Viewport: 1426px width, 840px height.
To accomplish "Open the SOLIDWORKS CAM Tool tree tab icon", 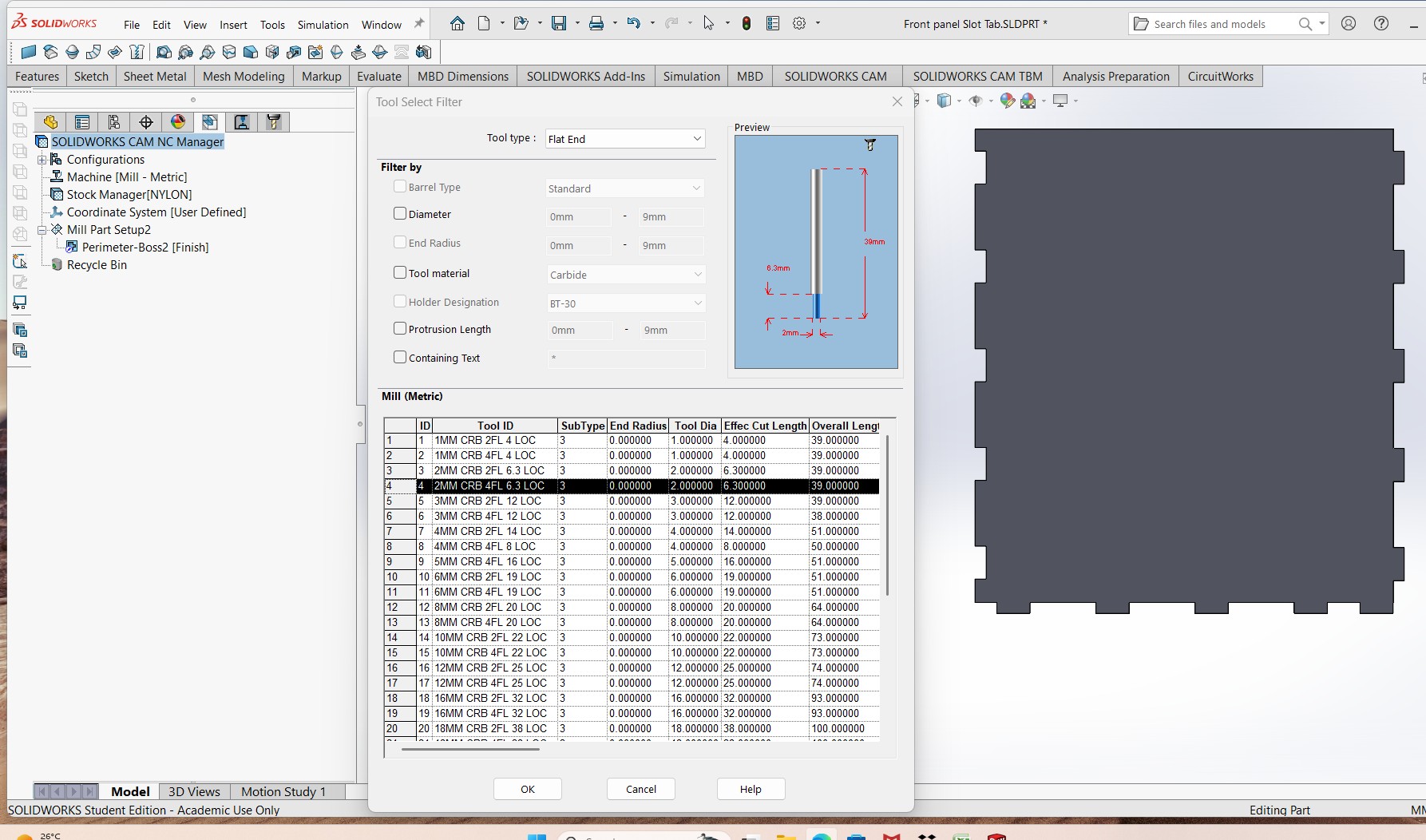I will coord(274,122).
